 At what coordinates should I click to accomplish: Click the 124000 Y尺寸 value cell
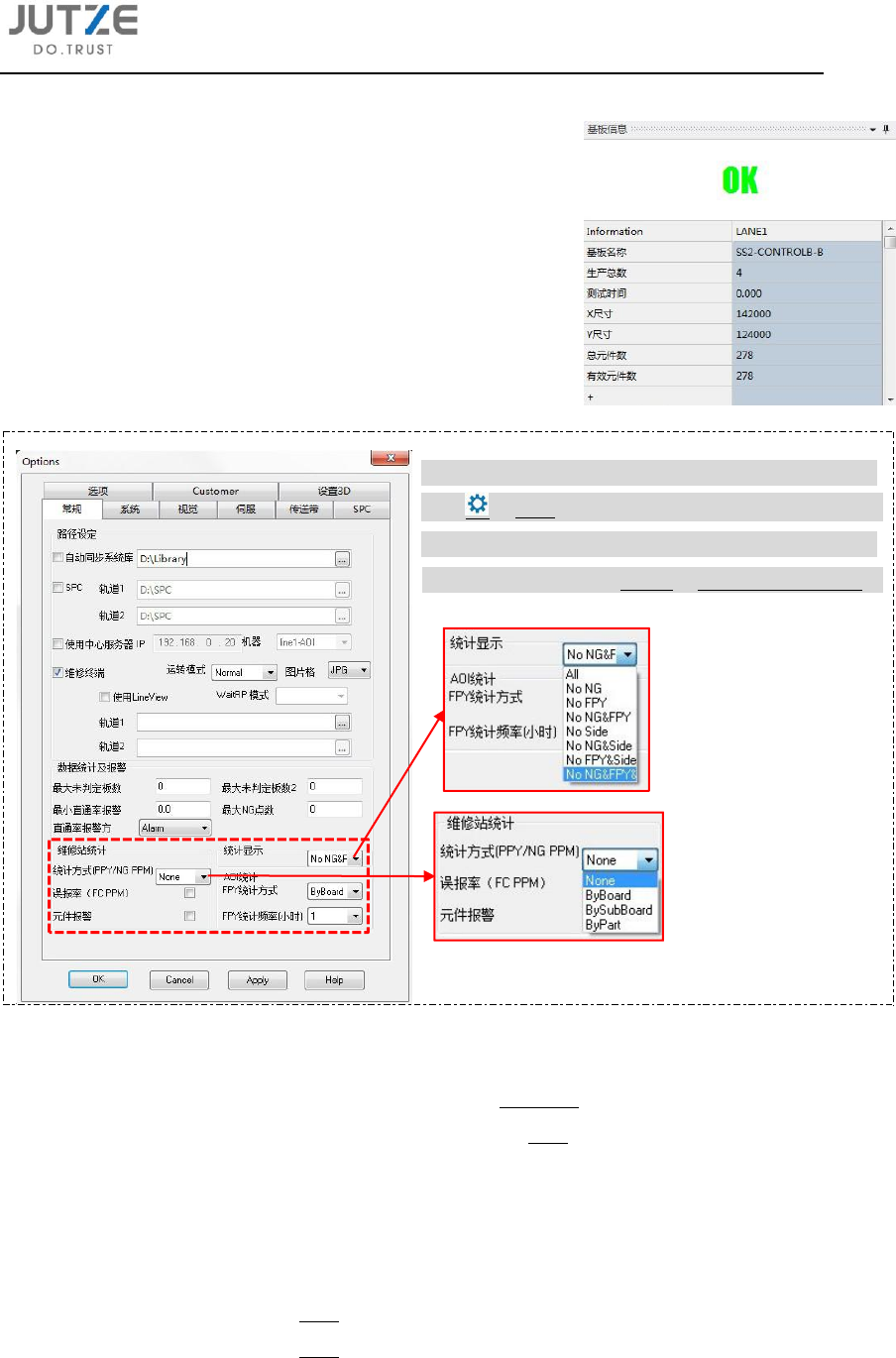pos(807,334)
